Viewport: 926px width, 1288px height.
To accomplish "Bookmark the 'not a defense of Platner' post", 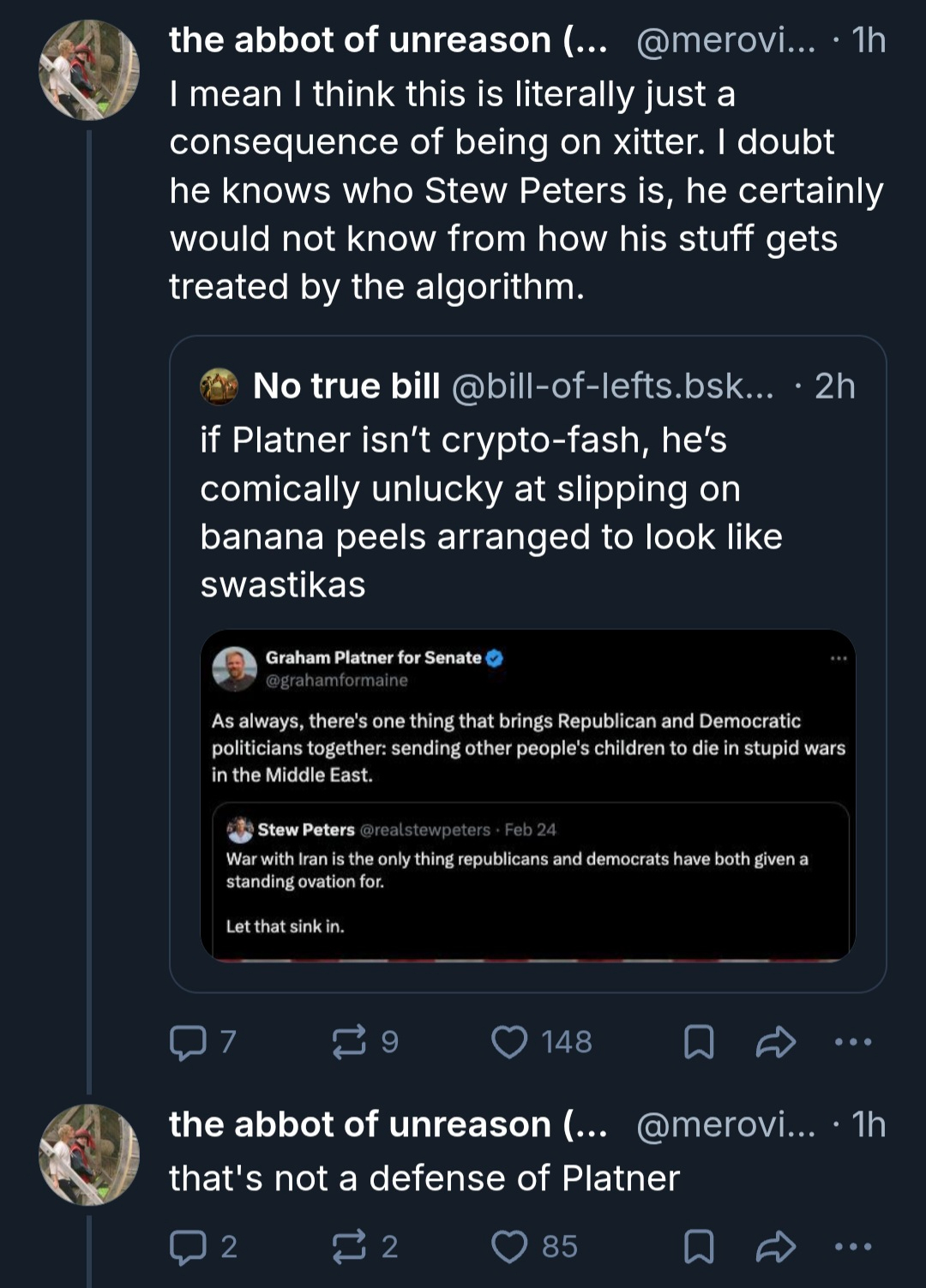I will tap(699, 1247).
